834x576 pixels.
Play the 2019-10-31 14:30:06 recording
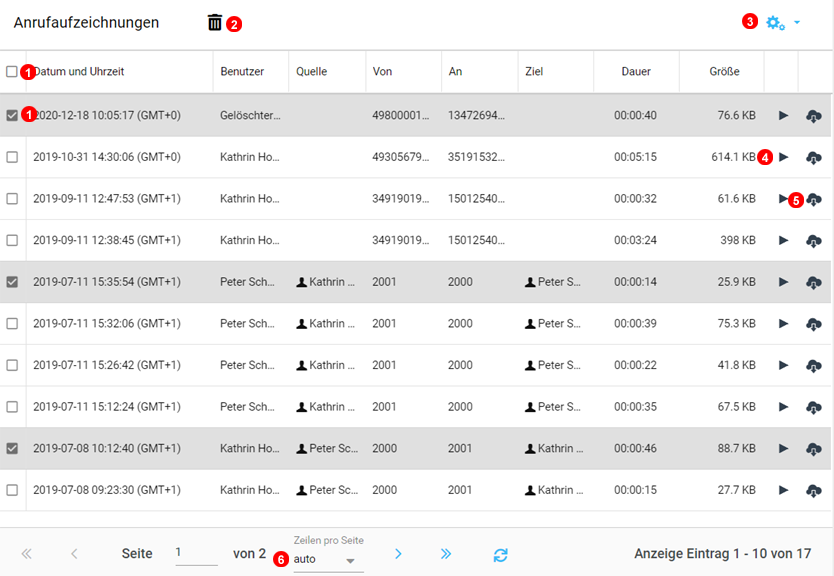pyautogui.click(x=784, y=157)
